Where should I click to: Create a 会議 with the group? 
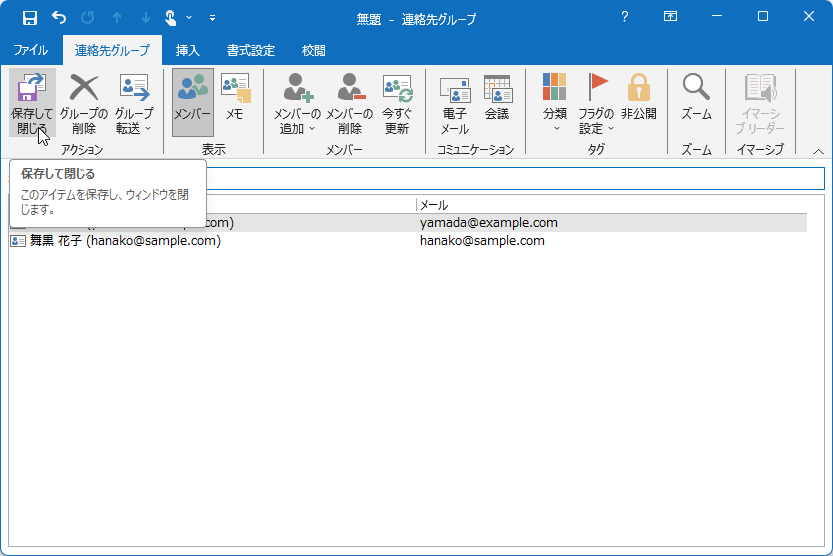(497, 98)
